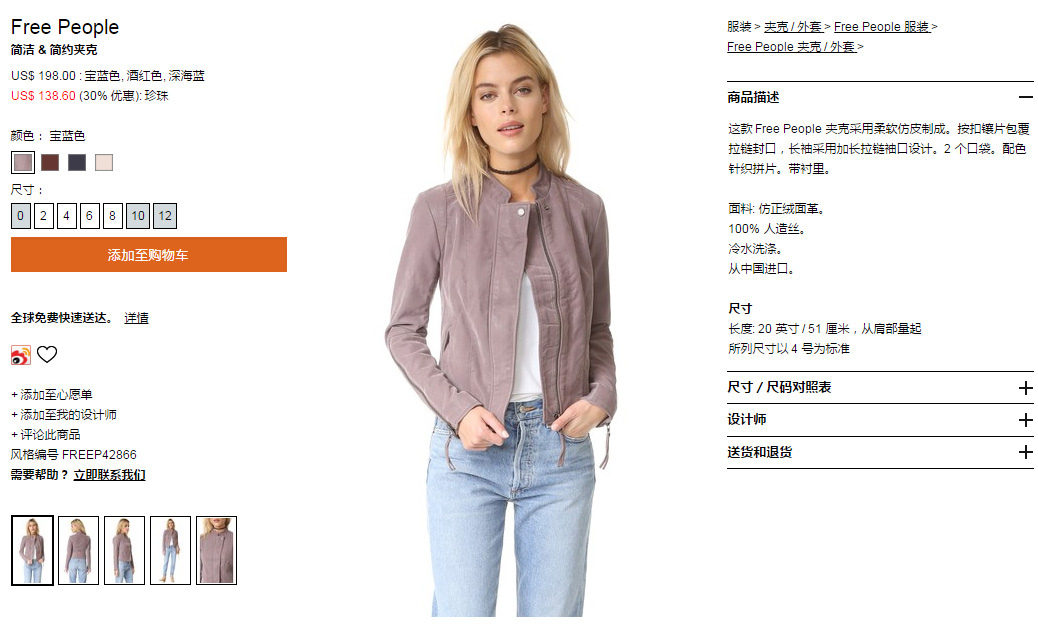Image resolution: width=1038 pixels, height=624 pixels.
Task: Share the product via the Weibo icon
Action: coord(21,355)
